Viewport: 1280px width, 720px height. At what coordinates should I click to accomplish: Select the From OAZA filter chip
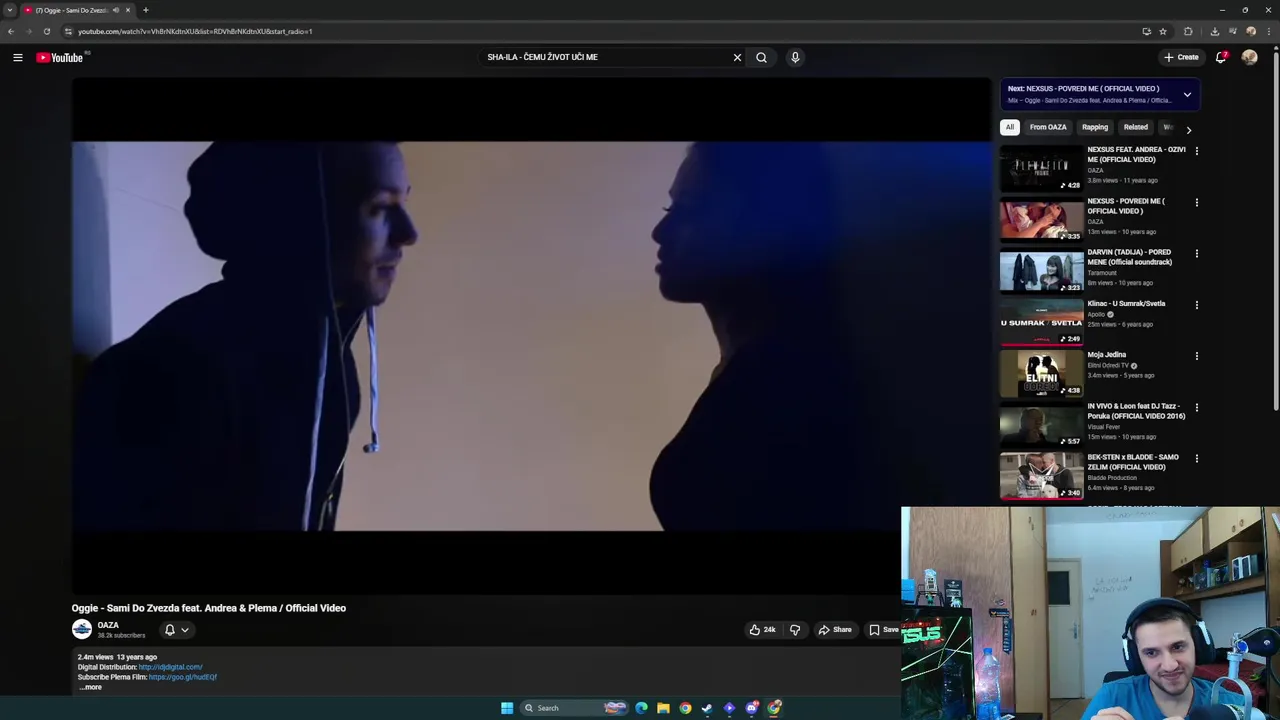pyautogui.click(x=1048, y=128)
